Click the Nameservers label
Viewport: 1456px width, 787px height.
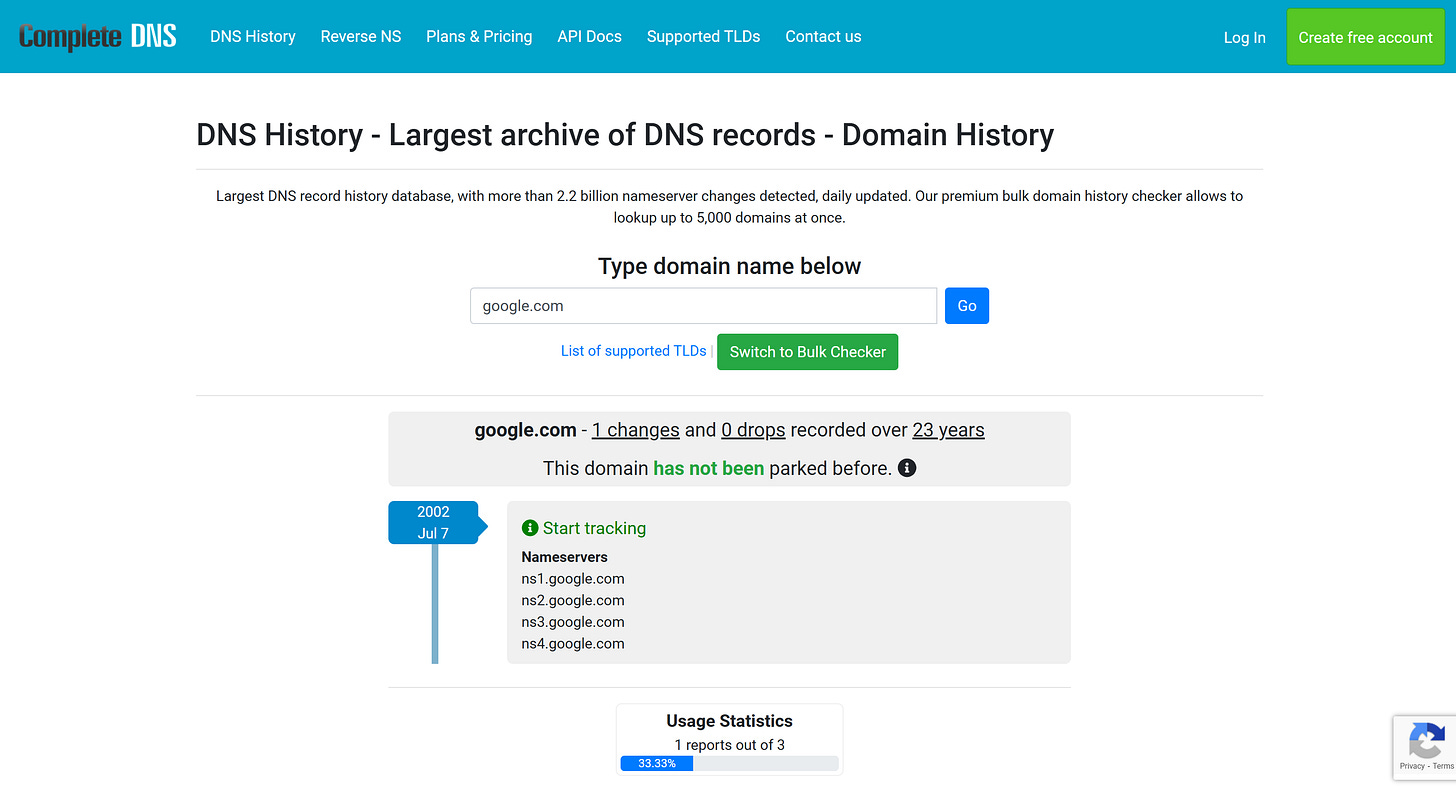coord(564,557)
